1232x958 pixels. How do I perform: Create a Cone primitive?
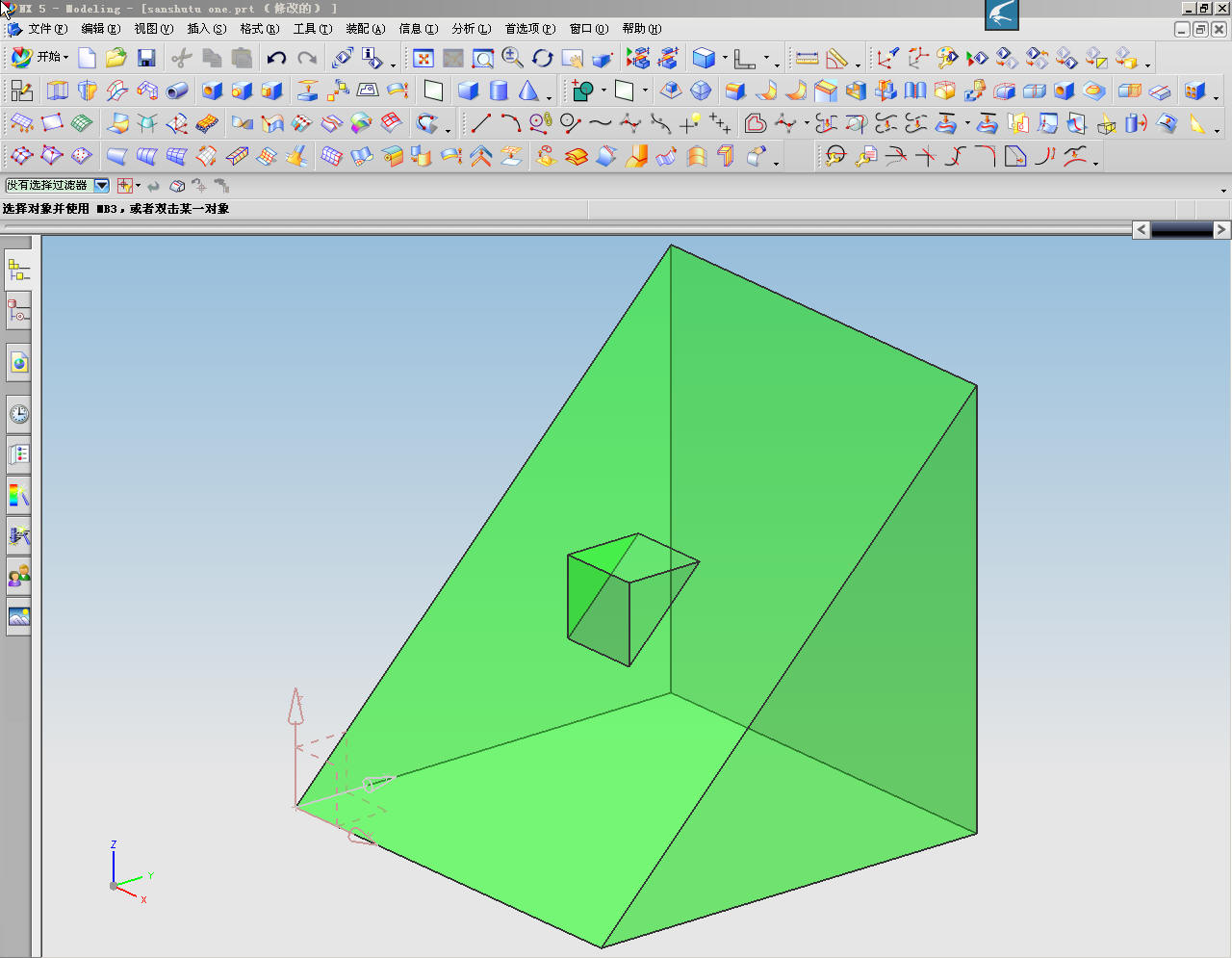pyautogui.click(x=528, y=91)
